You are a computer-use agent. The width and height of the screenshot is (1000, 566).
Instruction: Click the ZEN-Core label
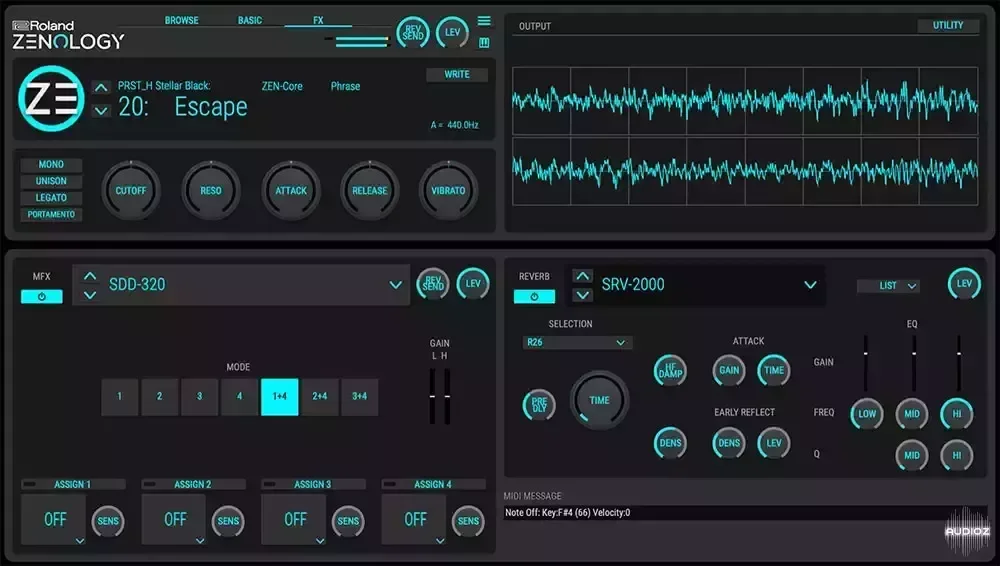[x=282, y=86]
